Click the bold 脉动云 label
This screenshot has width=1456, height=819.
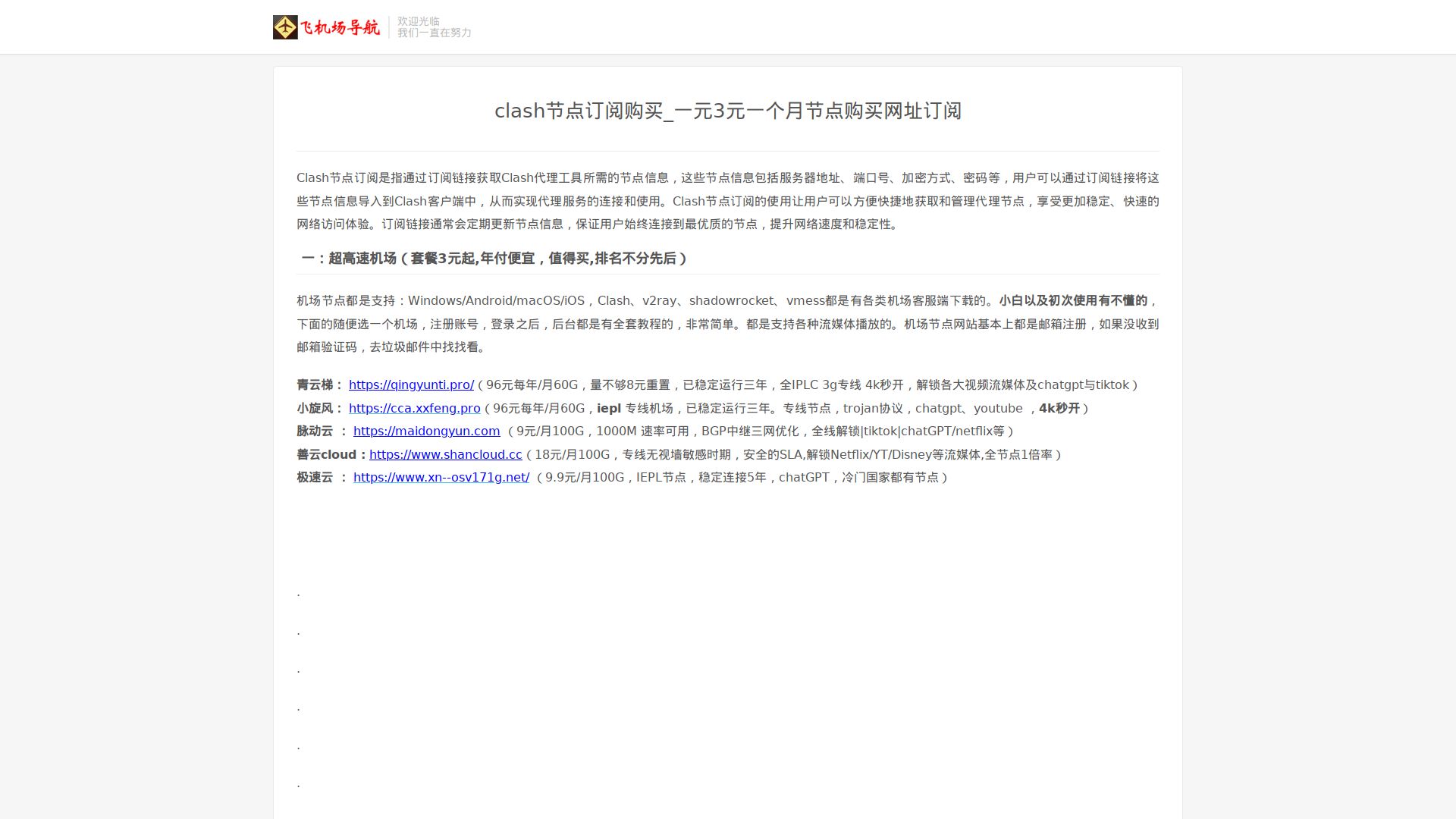[x=315, y=431]
